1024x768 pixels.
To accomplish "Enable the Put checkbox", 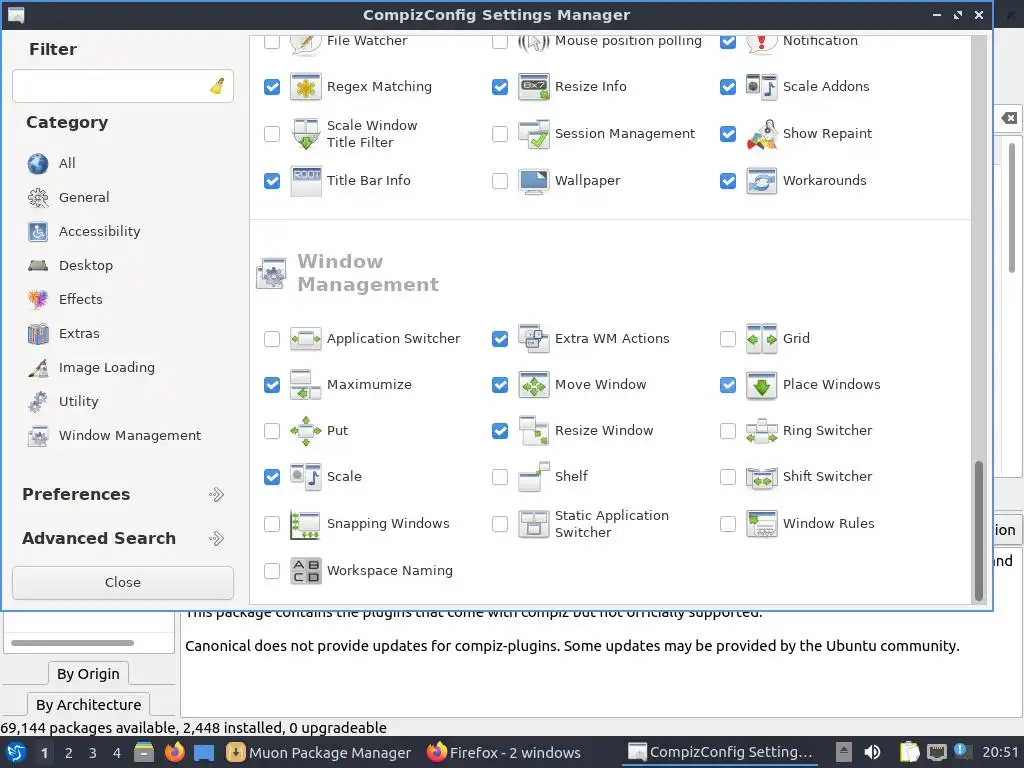I will (x=272, y=431).
